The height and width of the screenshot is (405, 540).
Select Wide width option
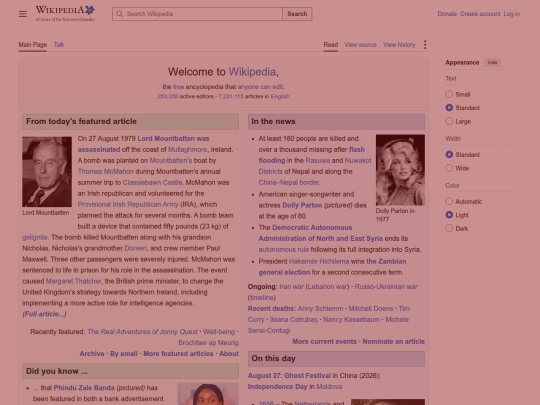tap(449, 168)
